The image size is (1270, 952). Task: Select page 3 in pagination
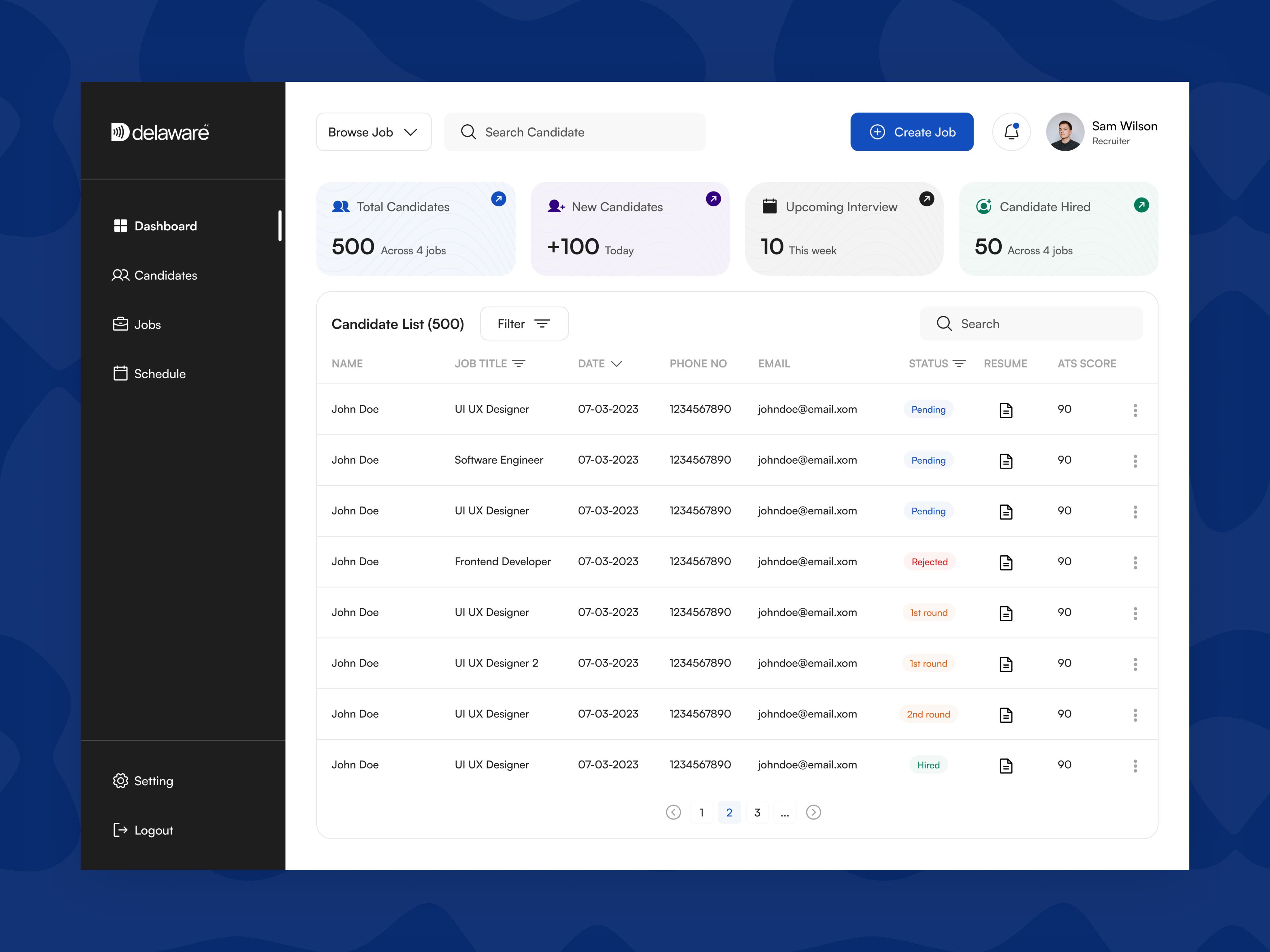point(757,812)
